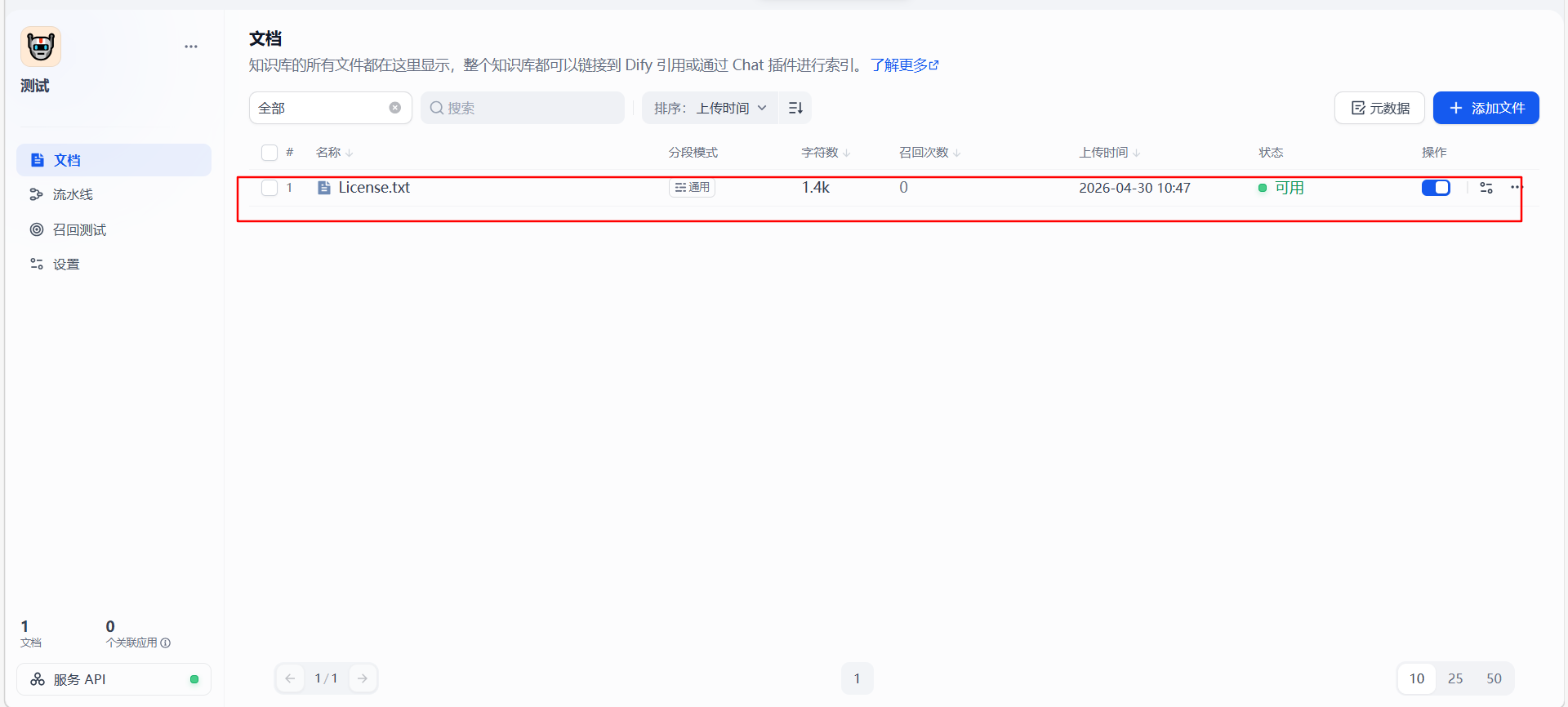Sort by the 召回次数 column header
Image resolution: width=1568 pixels, height=707 pixels.
point(929,153)
